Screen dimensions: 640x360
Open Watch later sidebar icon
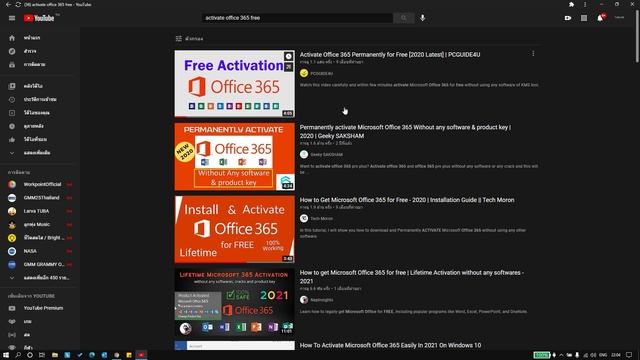coord(12,126)
